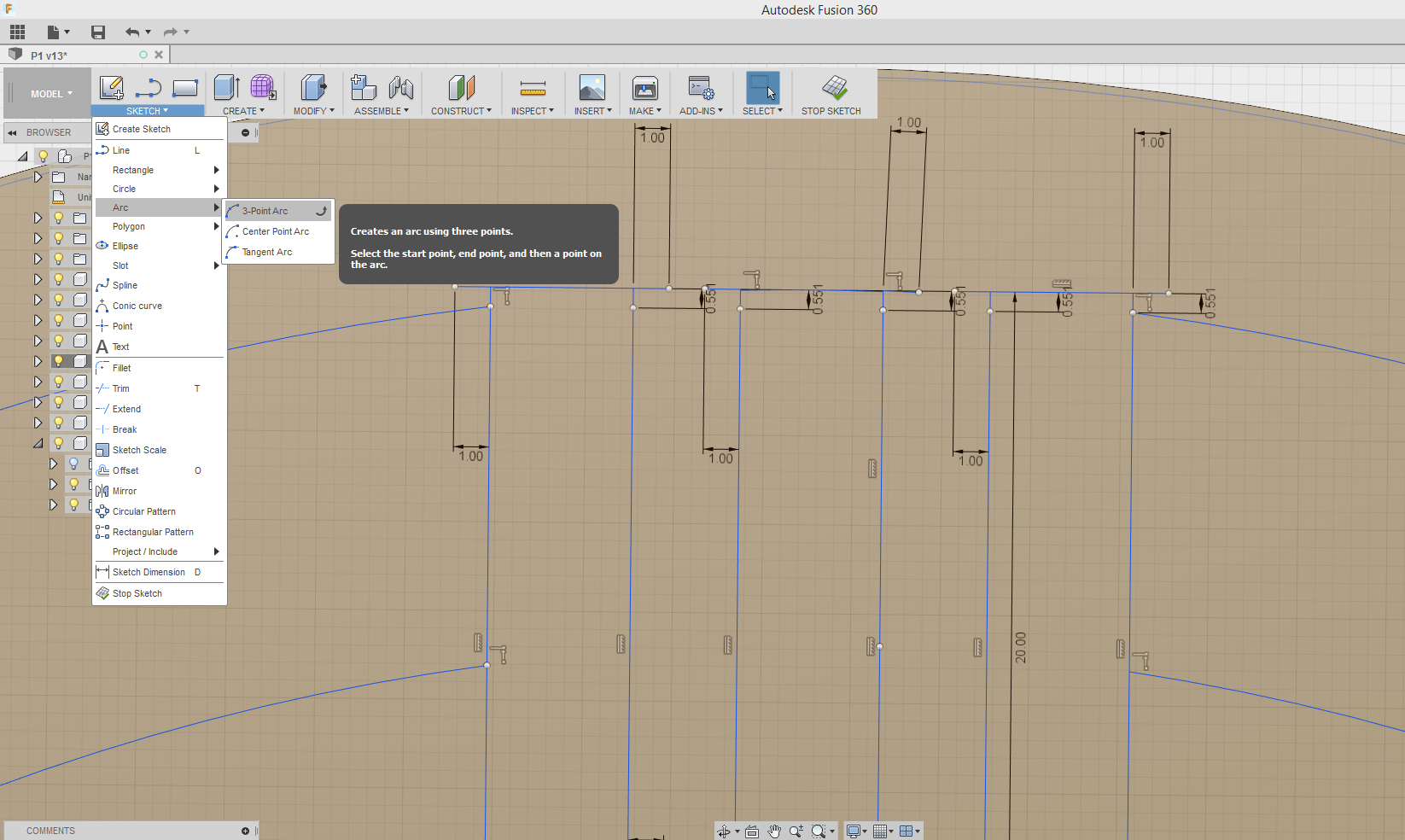Toggle the lightbulb on the highlighted browser row

pyautogui.click(x=59, y=361)
